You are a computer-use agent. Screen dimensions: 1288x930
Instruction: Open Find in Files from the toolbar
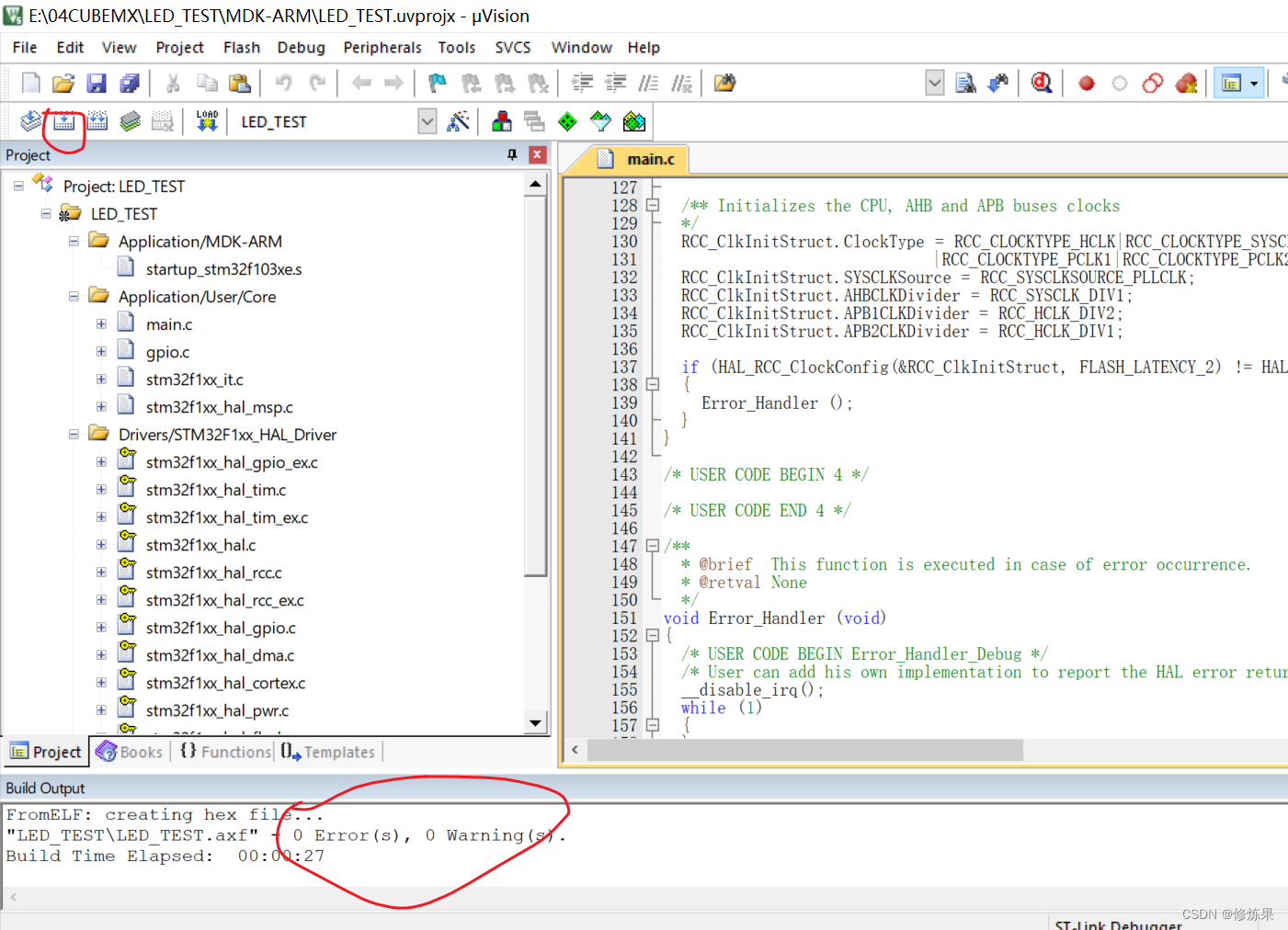[x=725, y=84]
